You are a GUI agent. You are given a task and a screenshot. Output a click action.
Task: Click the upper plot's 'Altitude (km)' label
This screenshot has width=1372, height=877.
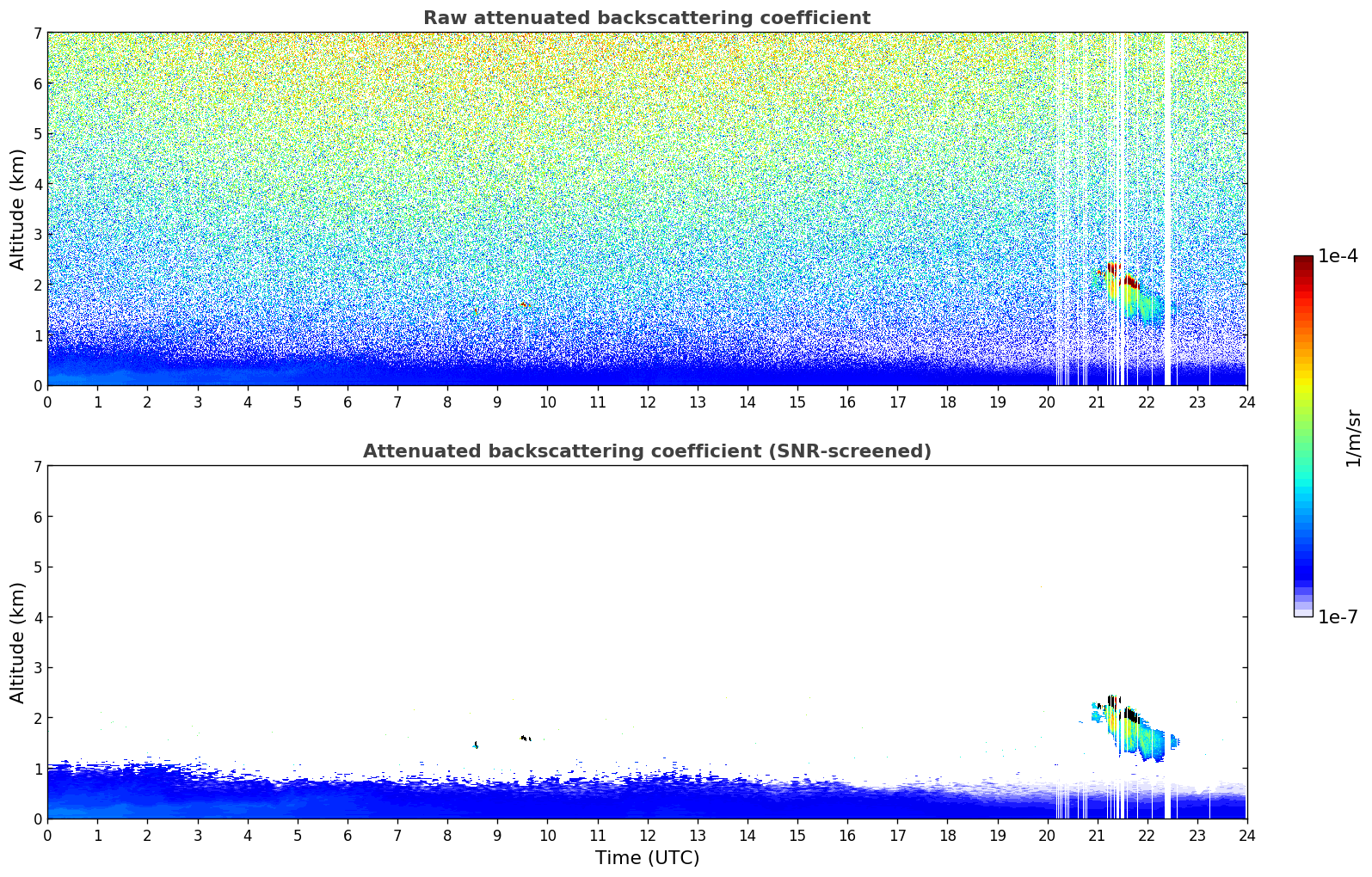click(18, 209)
